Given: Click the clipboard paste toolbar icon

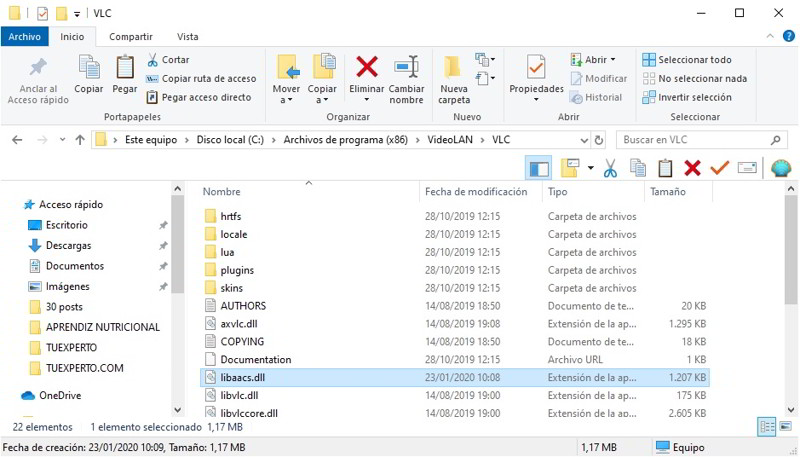Looking at the screenshot, I should (665, 168).
